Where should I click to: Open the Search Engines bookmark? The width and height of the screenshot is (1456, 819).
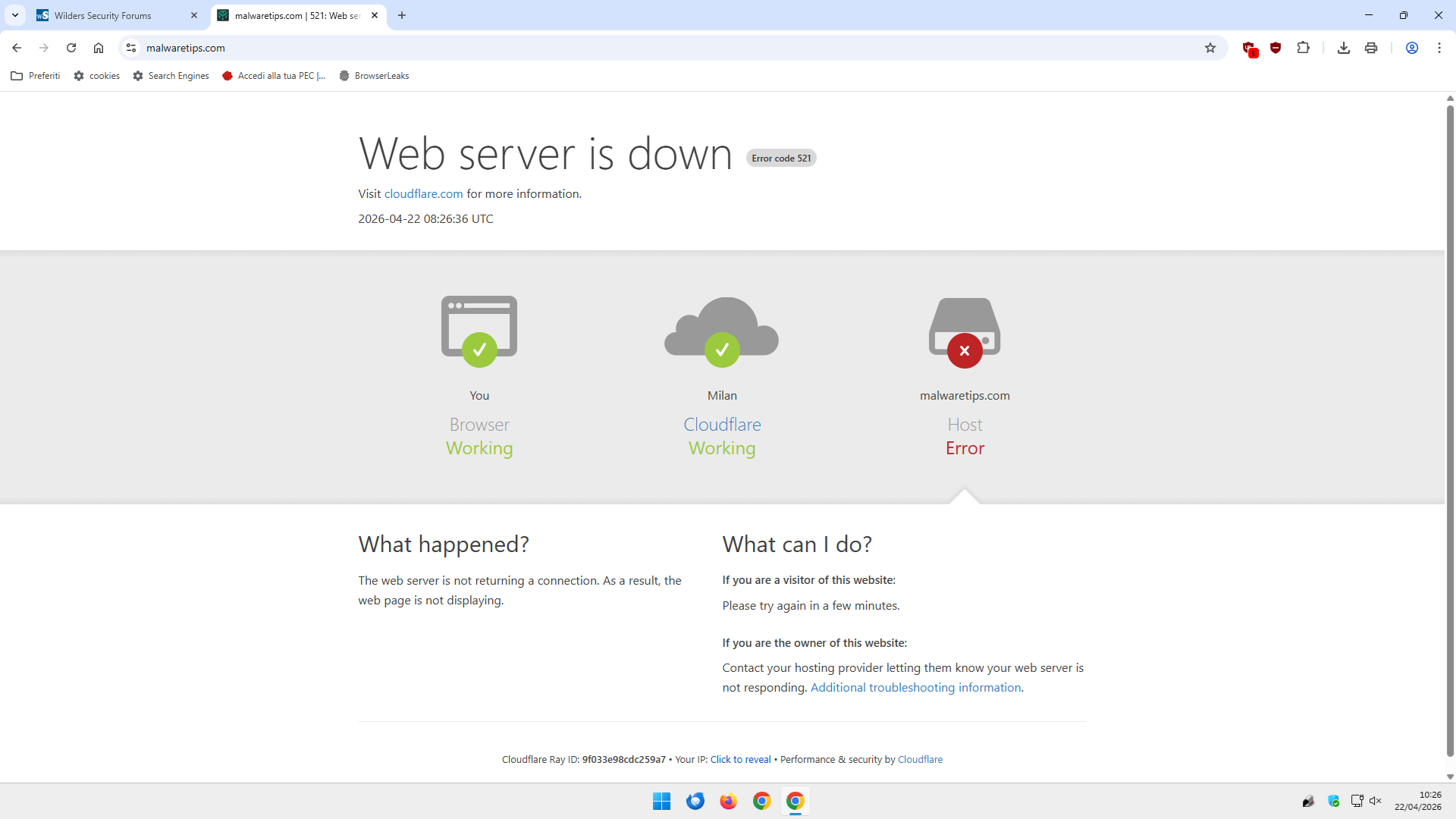(171, 76)
